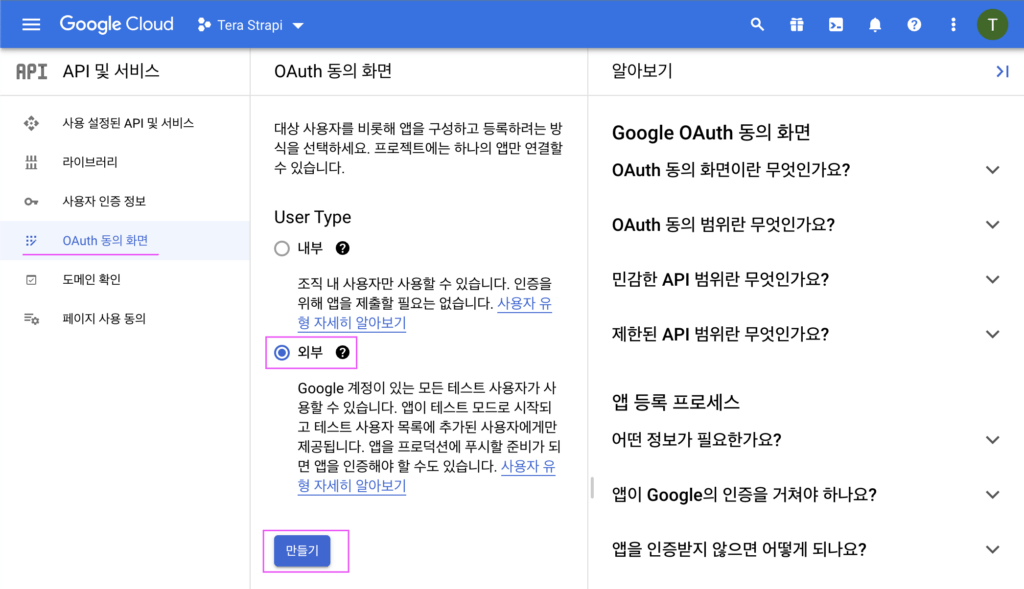Select the 외부 user type radio button
Screen dimensions: 1024x589
pyautogui.click(x=282, y=352)
